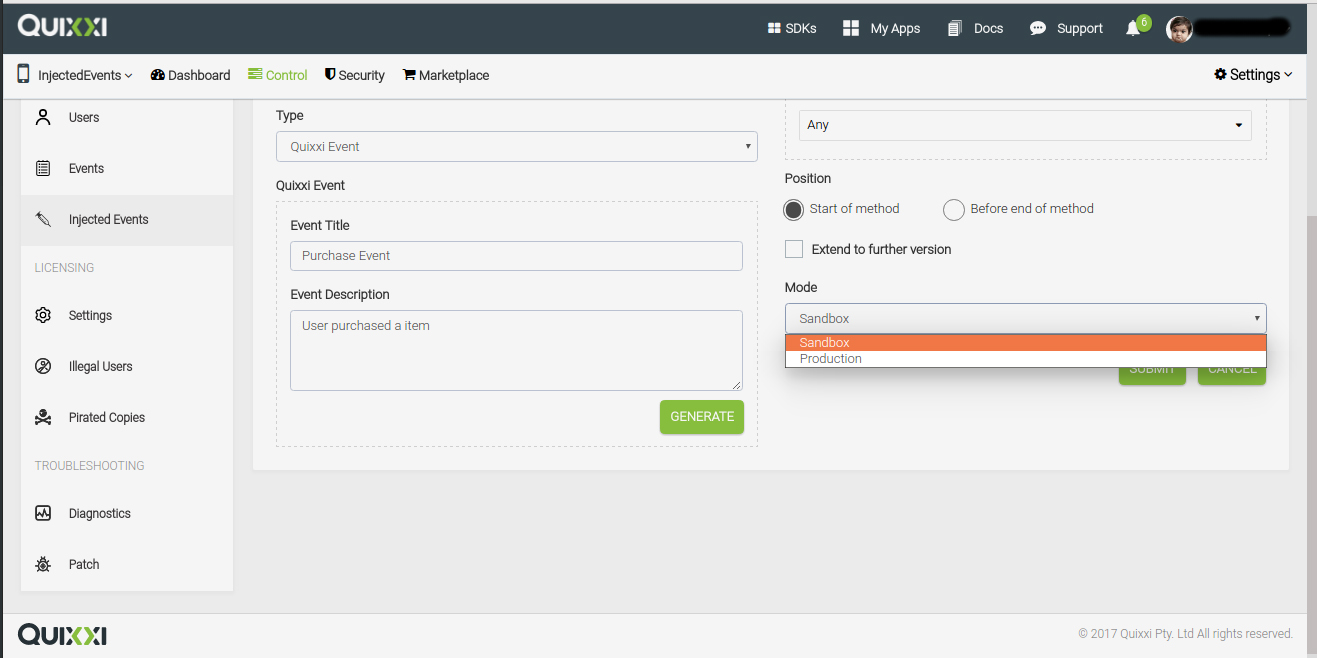Click the user avatar picture

click(1180, 28)
